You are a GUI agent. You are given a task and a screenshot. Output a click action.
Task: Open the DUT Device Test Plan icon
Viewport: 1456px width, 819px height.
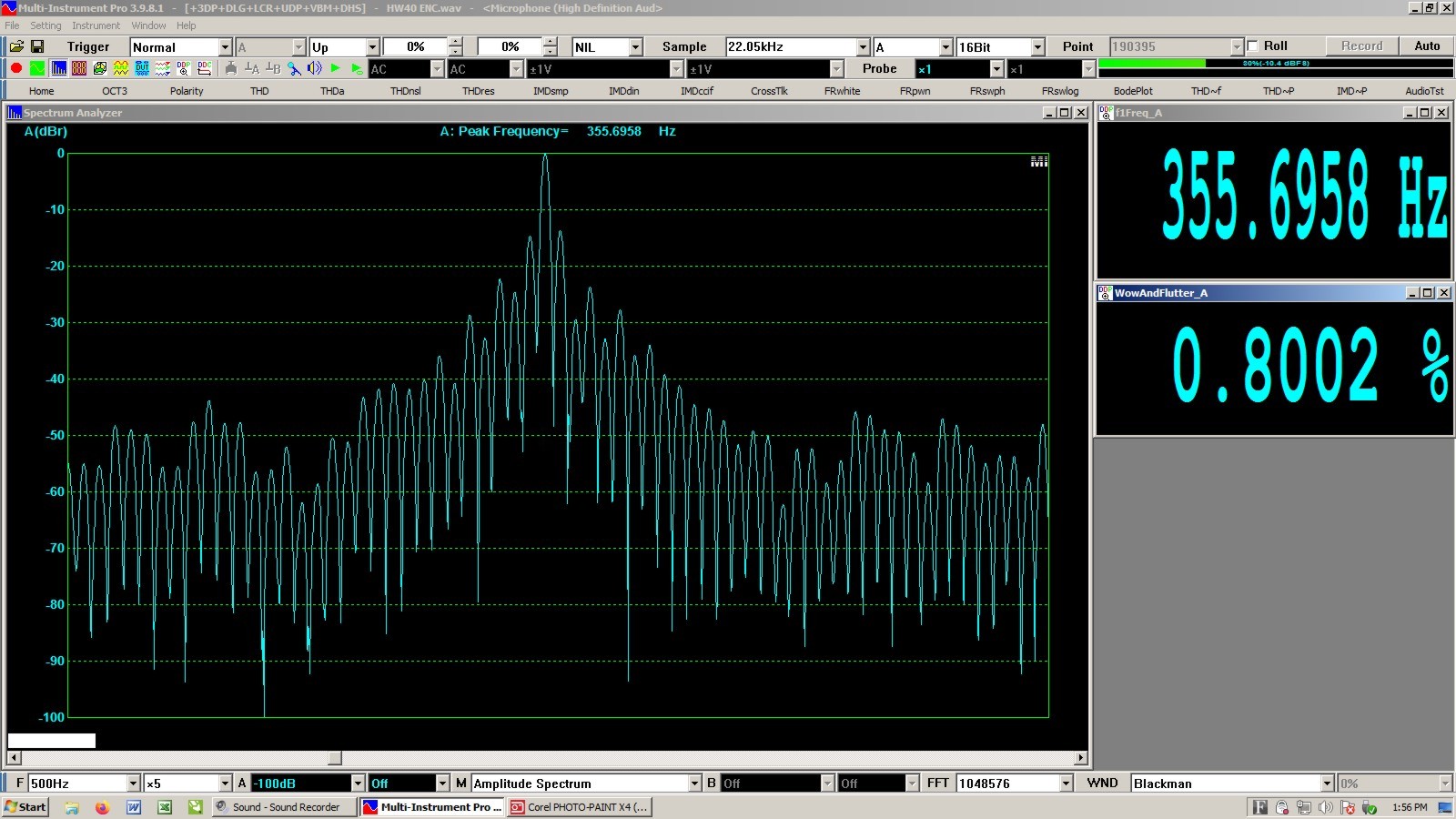click(142, 68)
